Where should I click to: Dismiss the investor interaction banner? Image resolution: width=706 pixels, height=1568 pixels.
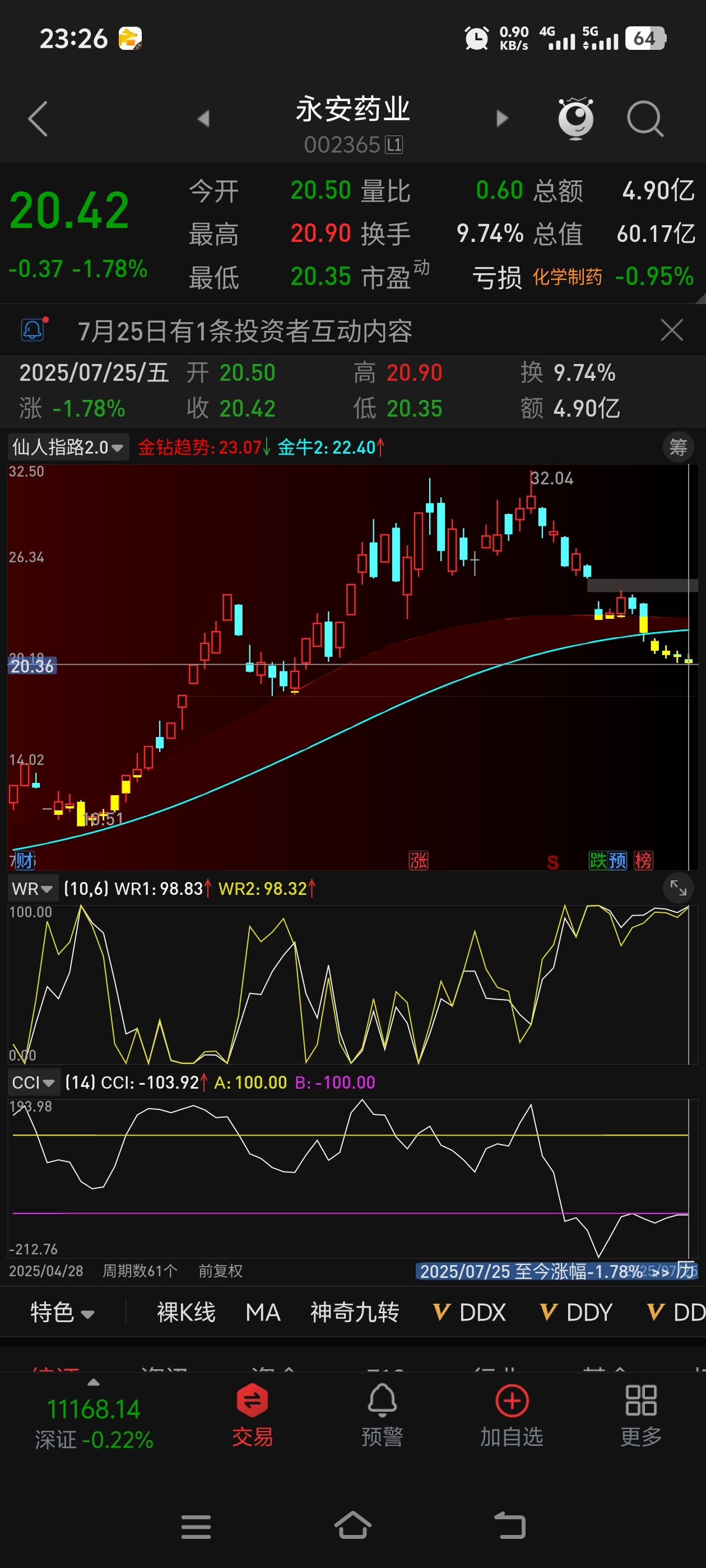coord(671,330)
